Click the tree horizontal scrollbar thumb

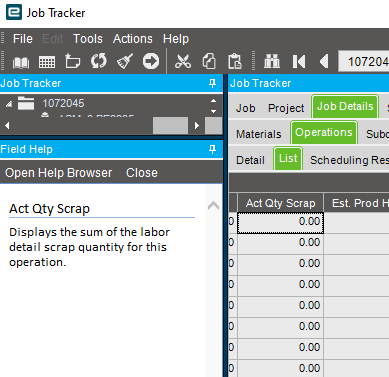click(170, 125)
